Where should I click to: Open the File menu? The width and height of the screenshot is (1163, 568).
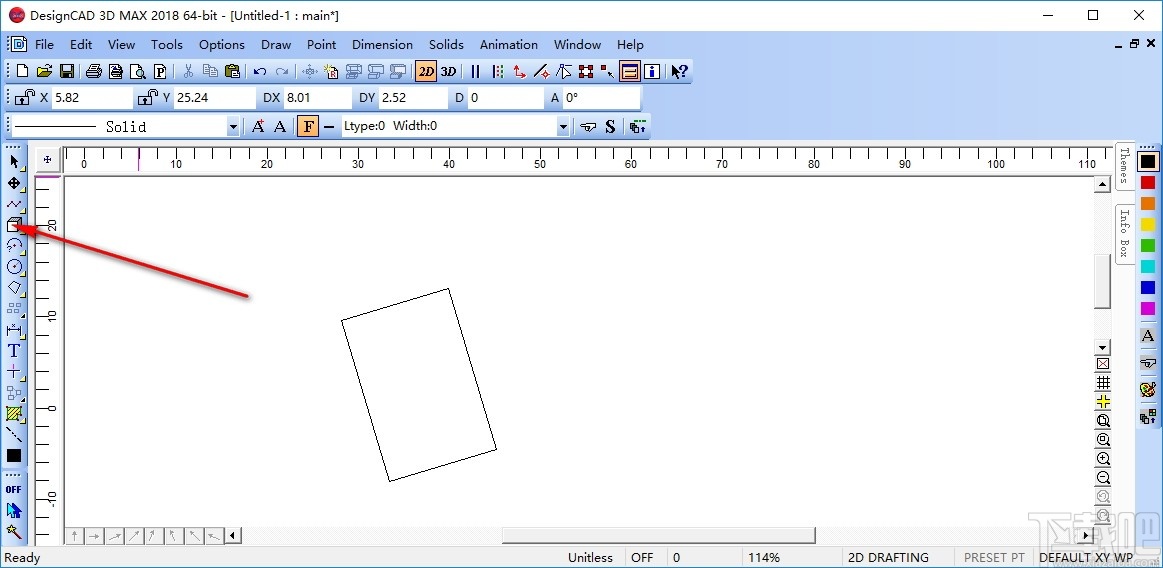pyautogui.click(x=44, y=44)
